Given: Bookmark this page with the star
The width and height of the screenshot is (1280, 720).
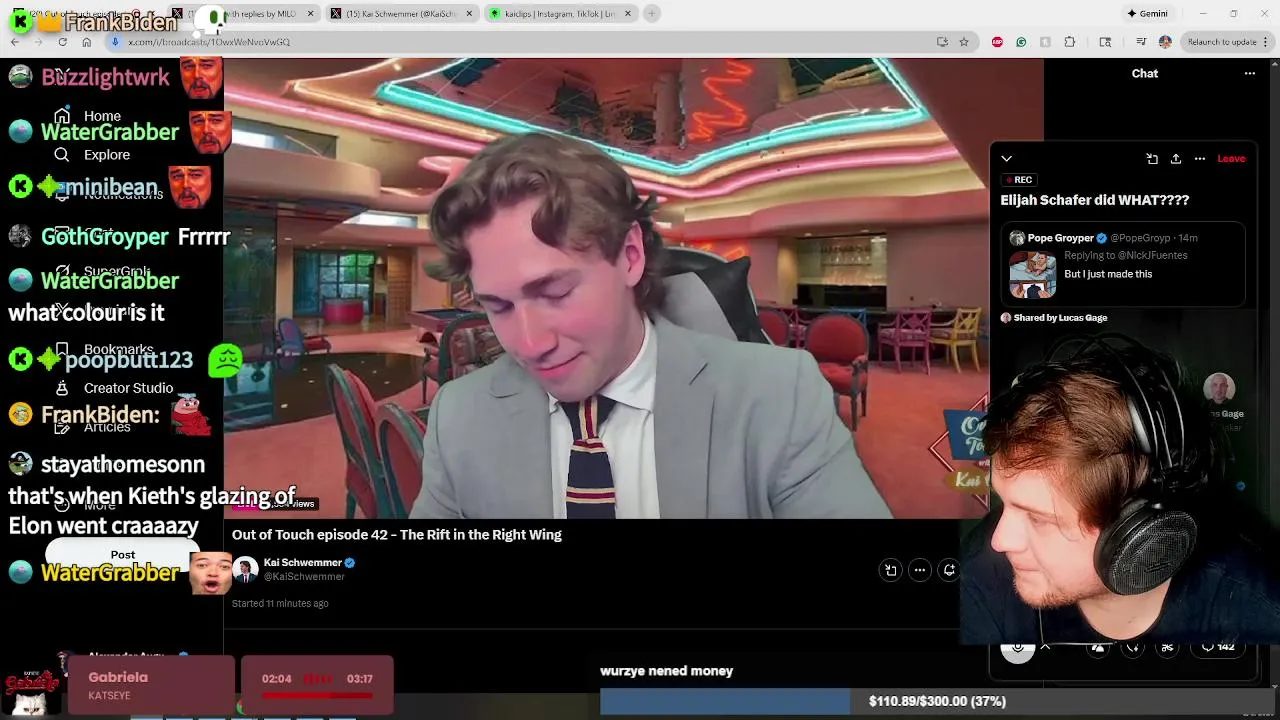Looking at the screenshot, I should coord(964,42).
